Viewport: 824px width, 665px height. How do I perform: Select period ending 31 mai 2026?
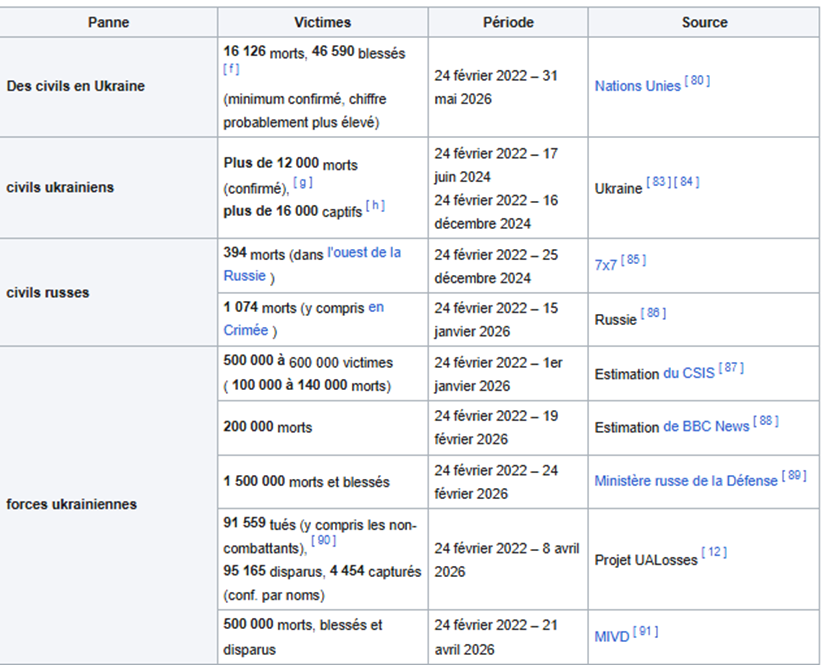[496, 87]
